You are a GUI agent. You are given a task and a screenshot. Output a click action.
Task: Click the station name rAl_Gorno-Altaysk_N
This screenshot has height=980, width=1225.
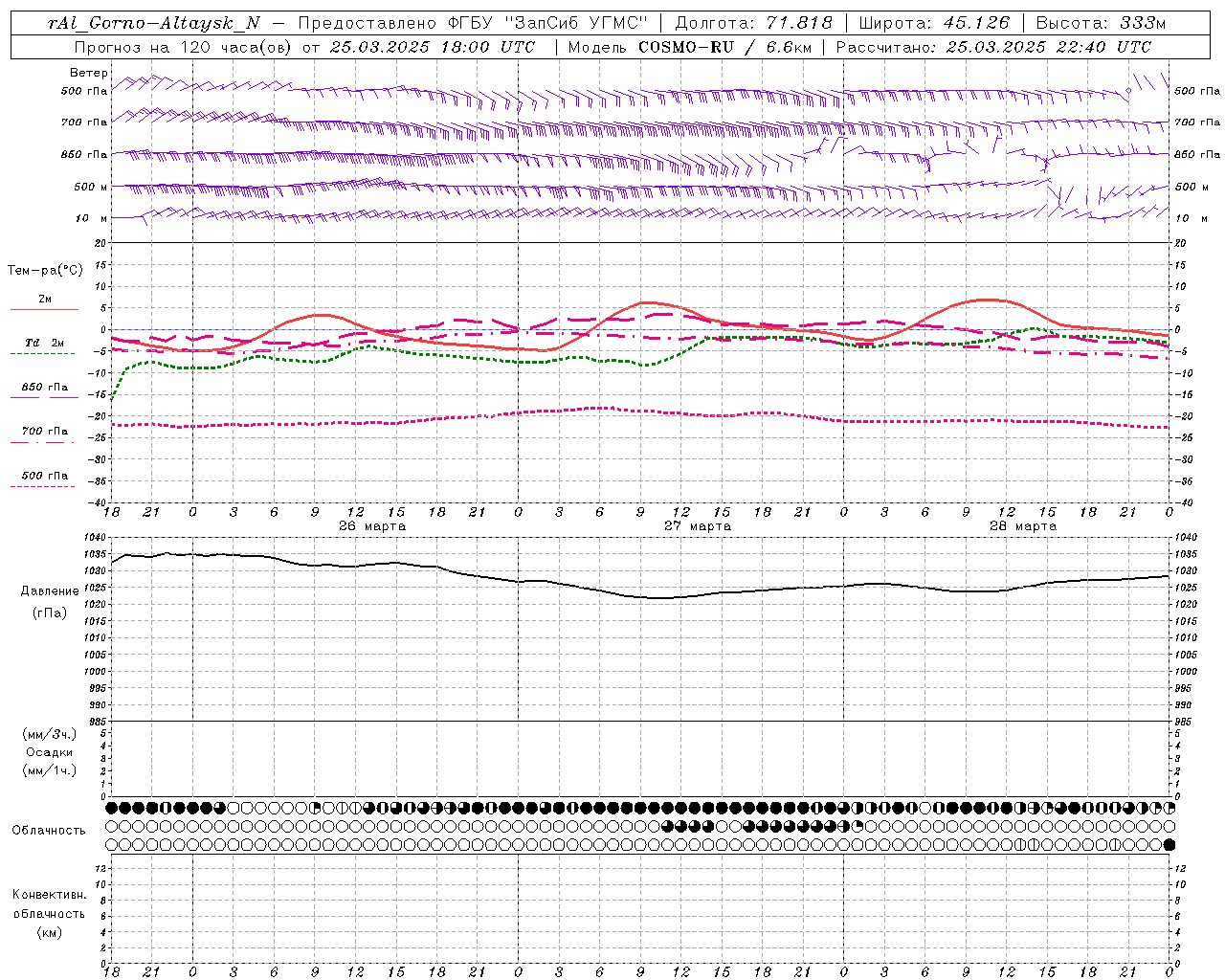point(153,23)
